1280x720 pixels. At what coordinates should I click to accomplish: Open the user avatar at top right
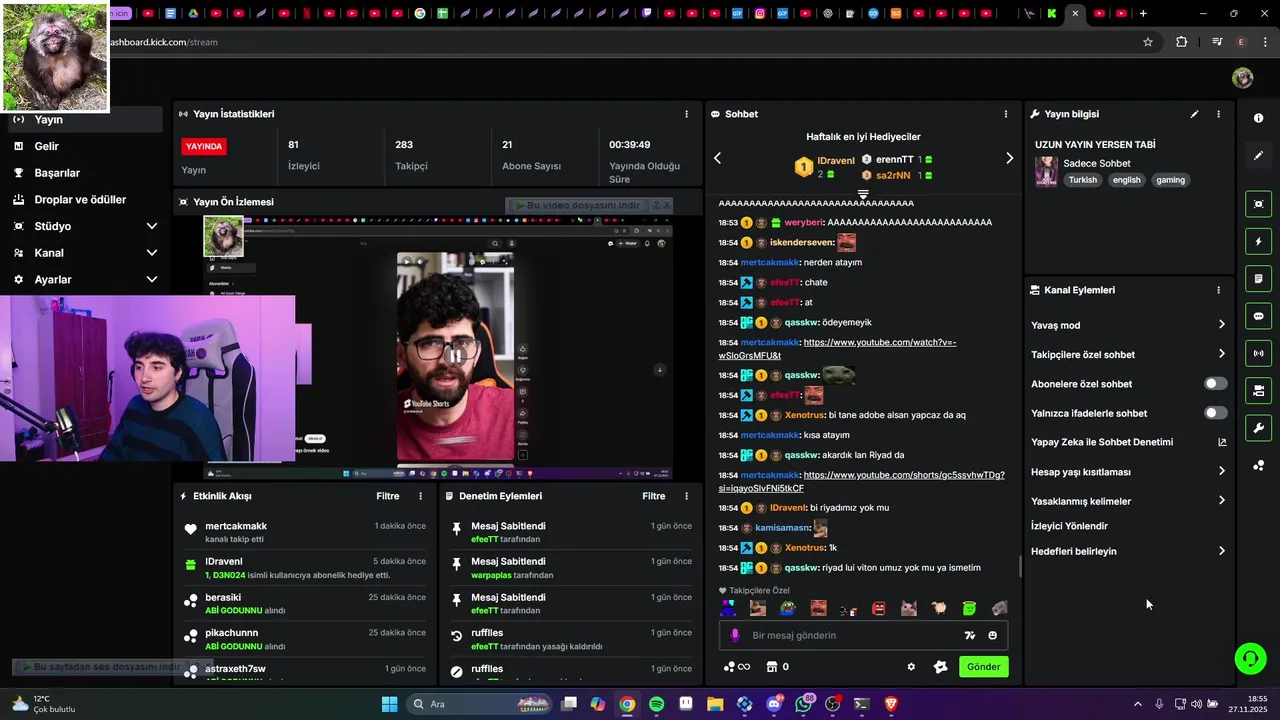(x=1242, y=78)
